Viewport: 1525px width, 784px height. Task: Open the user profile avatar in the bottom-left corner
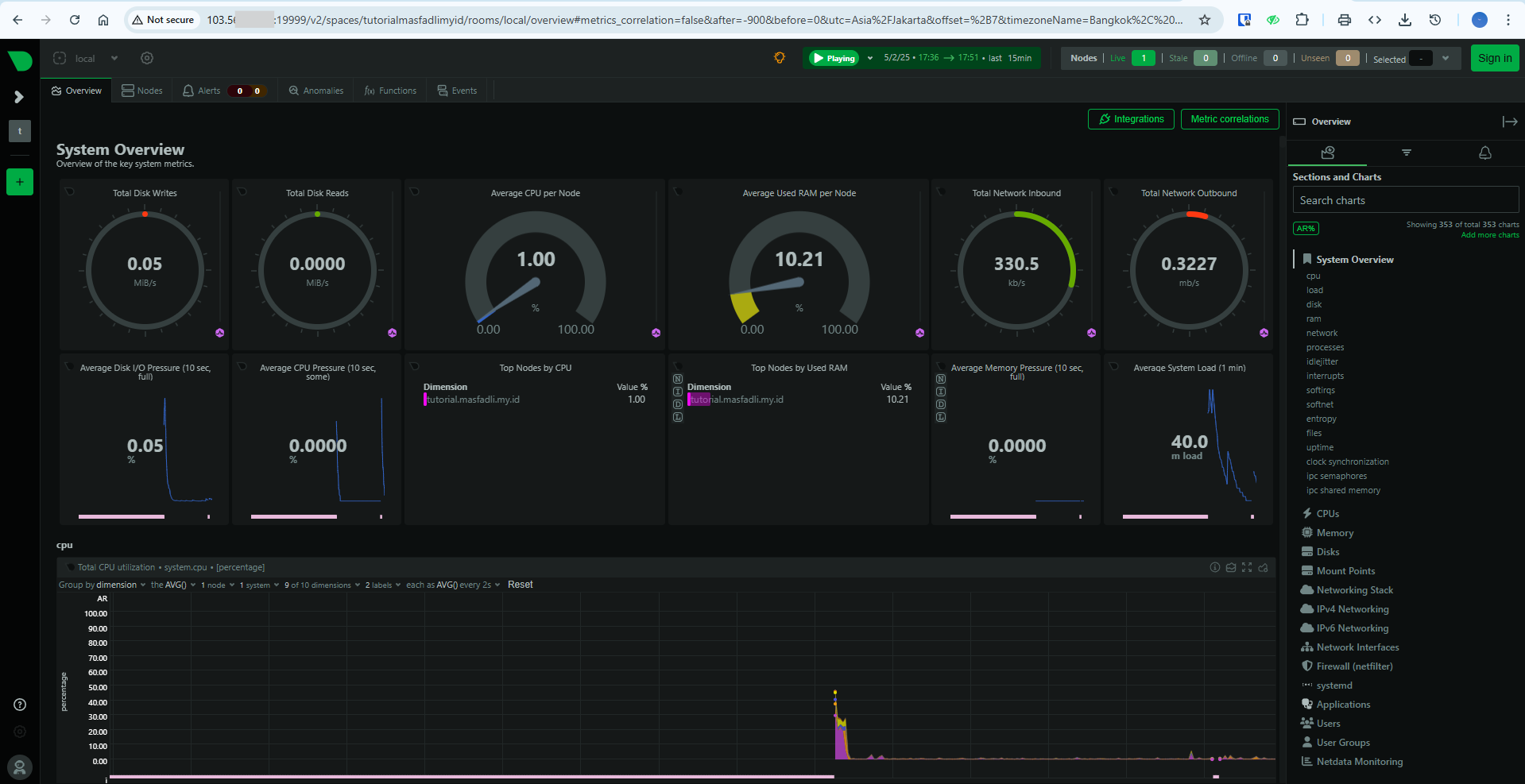click(x=20, y=767)
